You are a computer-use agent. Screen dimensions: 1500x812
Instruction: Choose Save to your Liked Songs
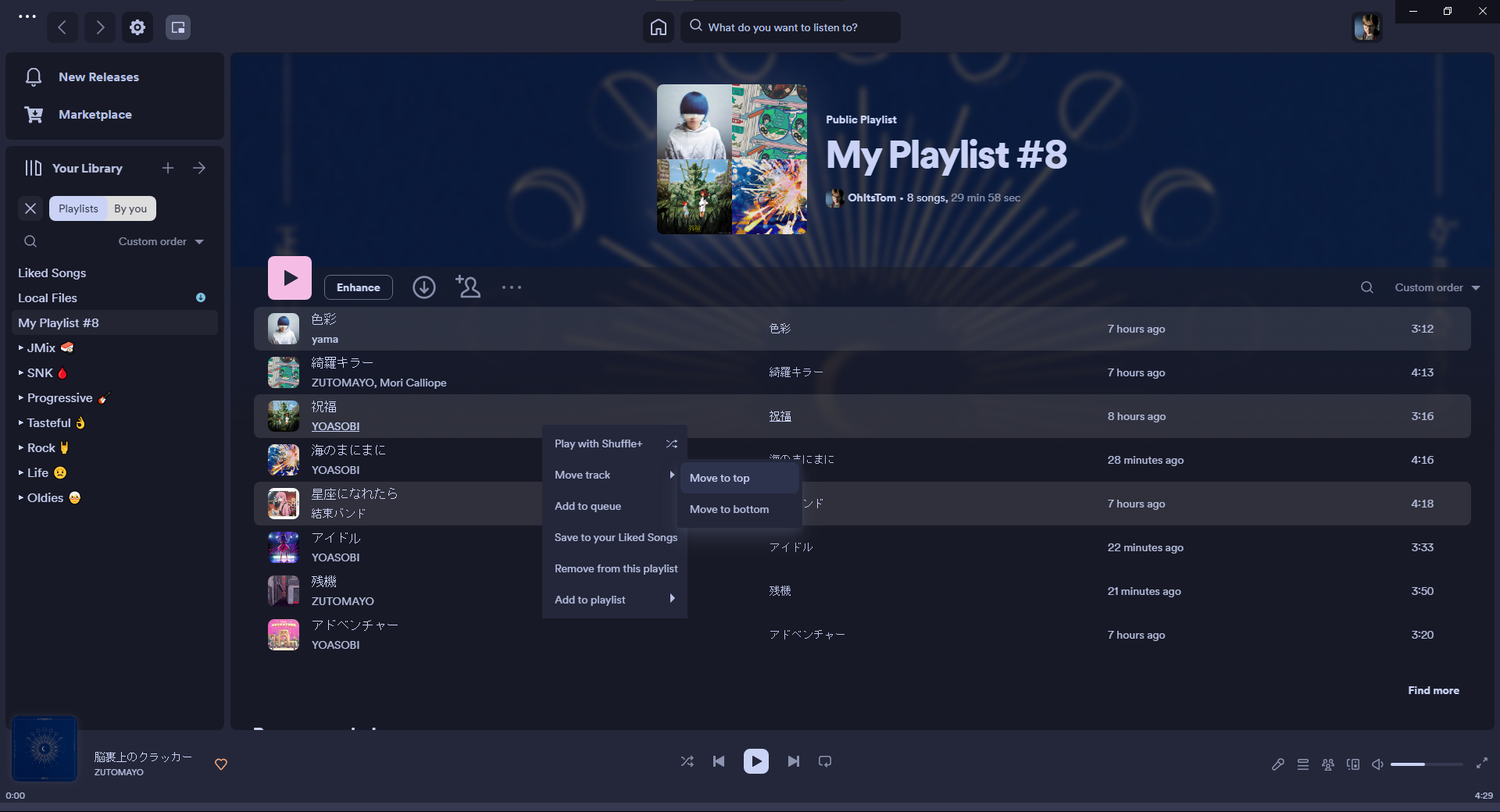pyautogui.click(x=615, y=537)
